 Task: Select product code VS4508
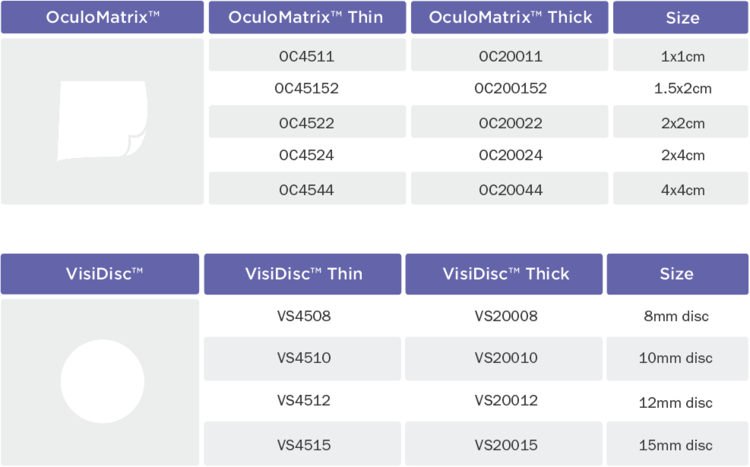(x=303, y=316)
